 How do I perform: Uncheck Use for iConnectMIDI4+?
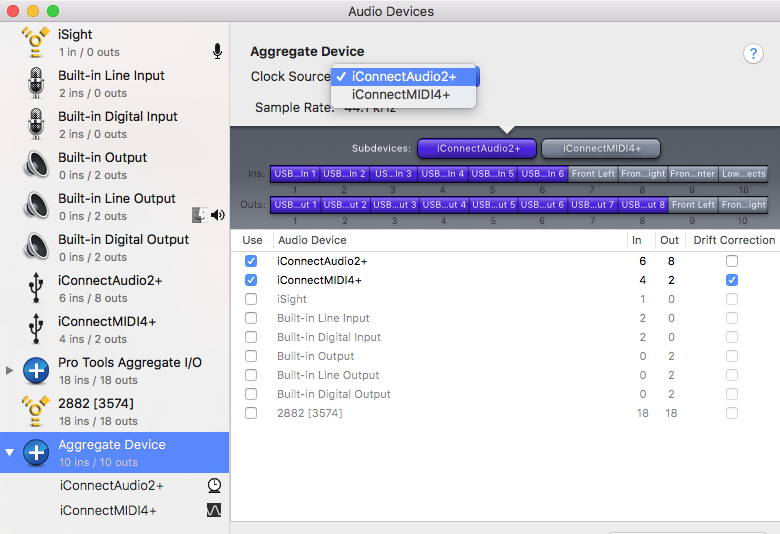click(251, 280)
